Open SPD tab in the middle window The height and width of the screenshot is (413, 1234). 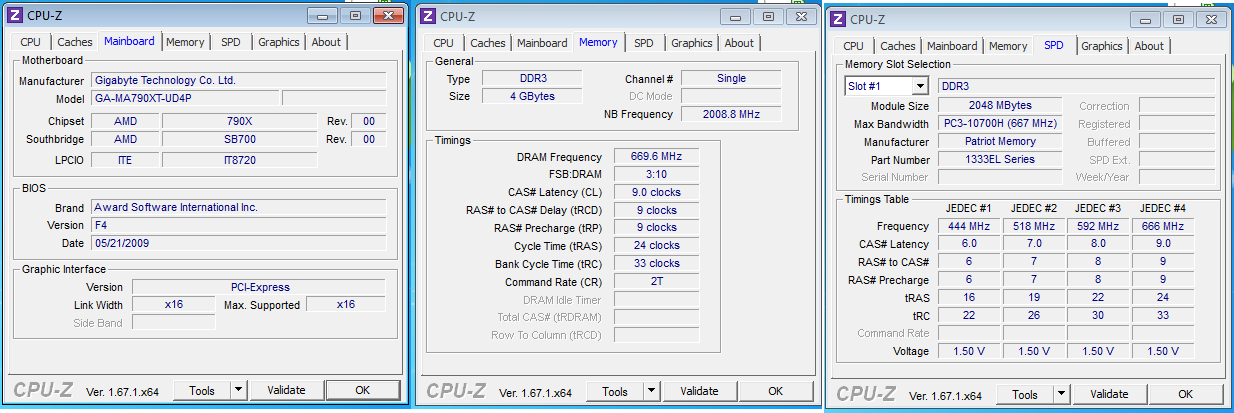644,43
